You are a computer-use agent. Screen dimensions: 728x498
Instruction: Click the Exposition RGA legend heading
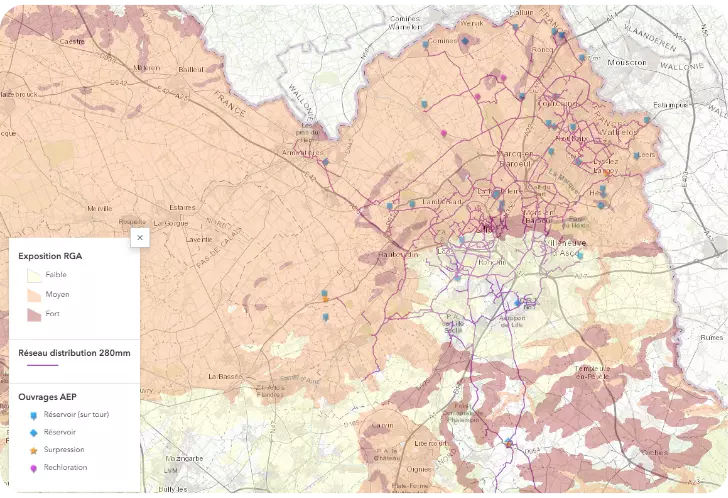50,256
